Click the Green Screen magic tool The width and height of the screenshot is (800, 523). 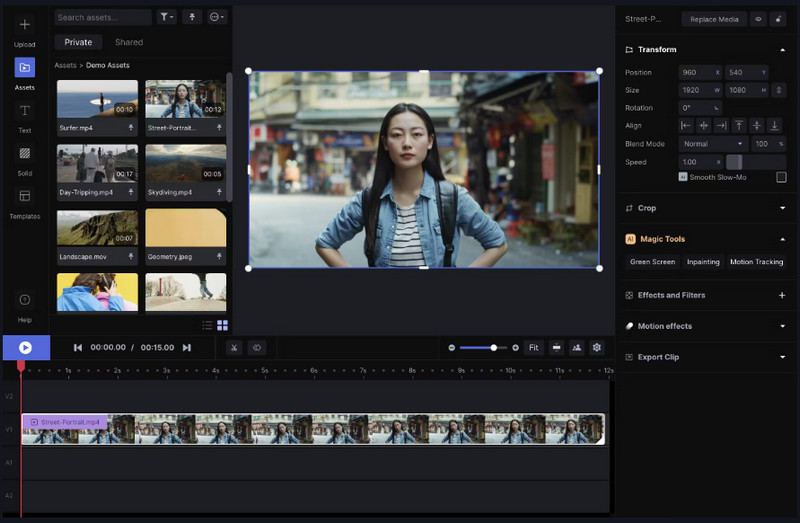coord(652,262)
